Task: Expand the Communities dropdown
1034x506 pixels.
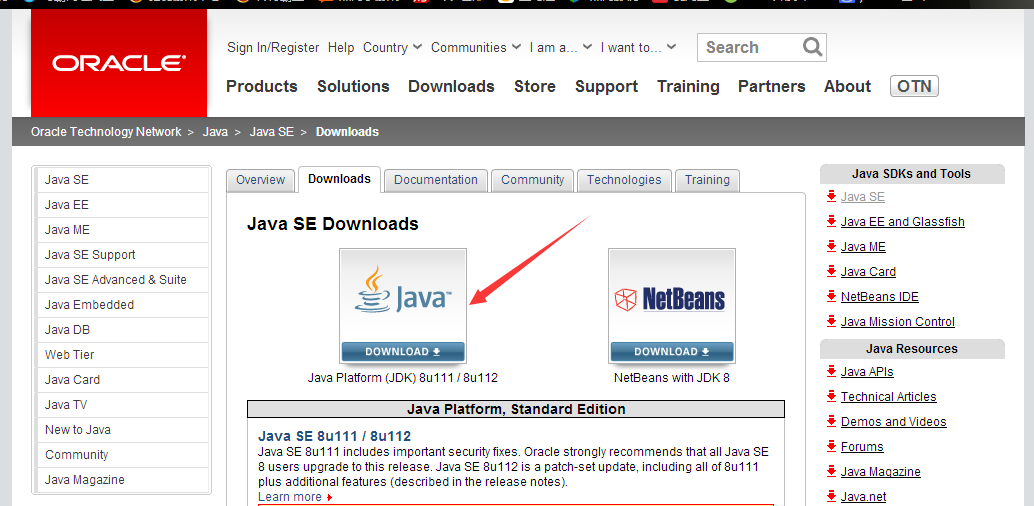Action: [475, 47]
